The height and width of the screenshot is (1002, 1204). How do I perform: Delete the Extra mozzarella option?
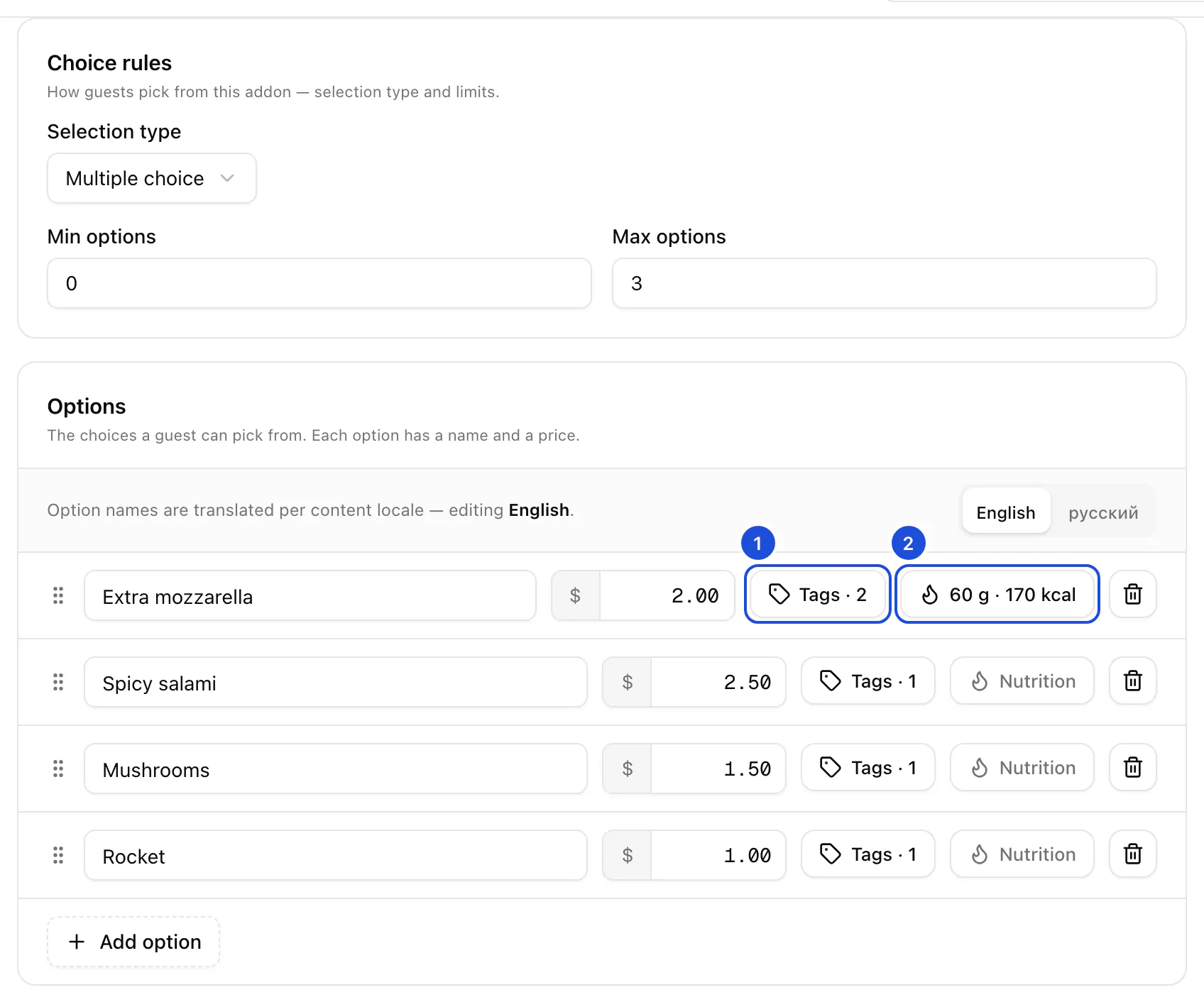click(1133, 594)
